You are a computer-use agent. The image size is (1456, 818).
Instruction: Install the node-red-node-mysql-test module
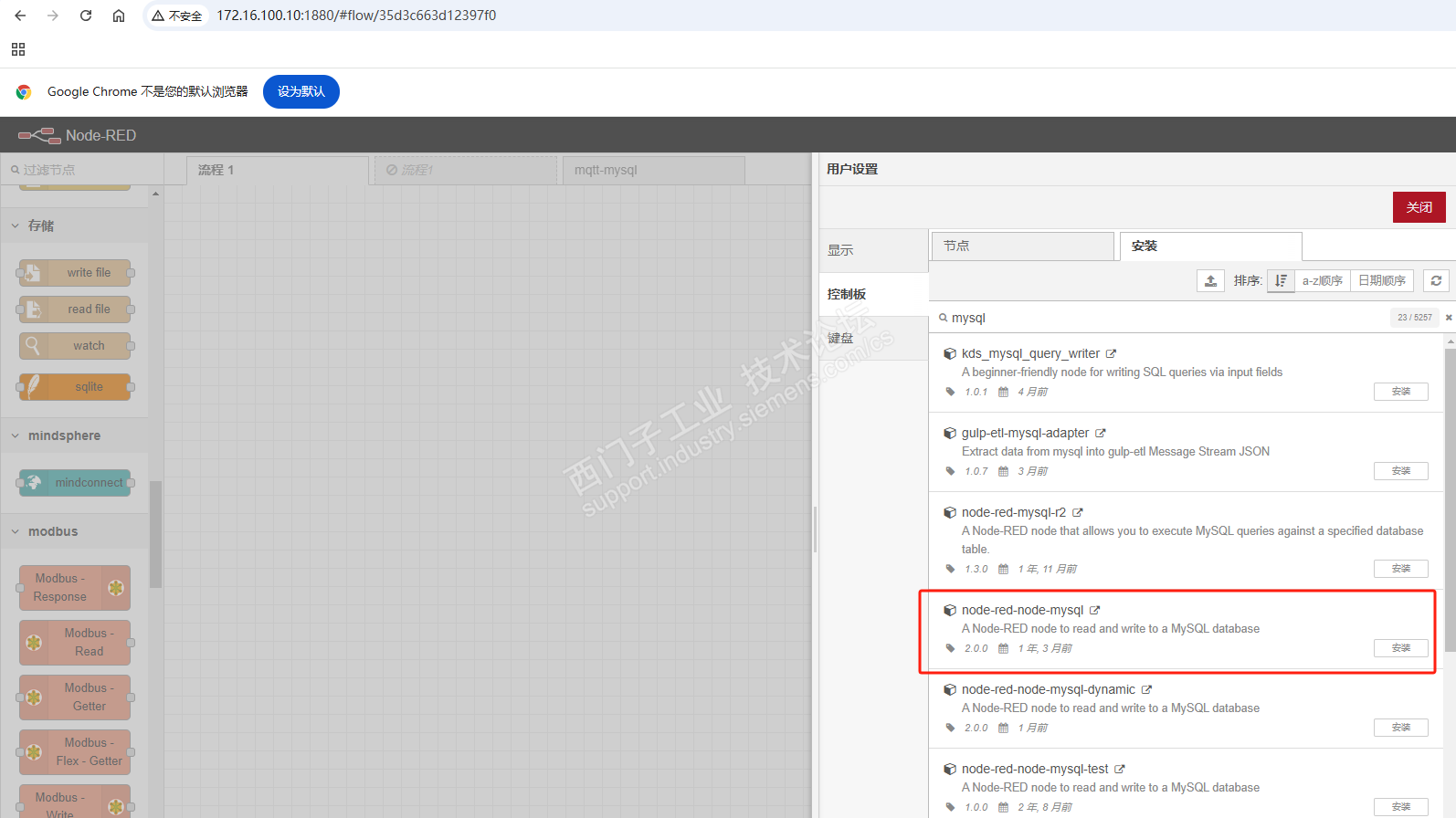1401,807
